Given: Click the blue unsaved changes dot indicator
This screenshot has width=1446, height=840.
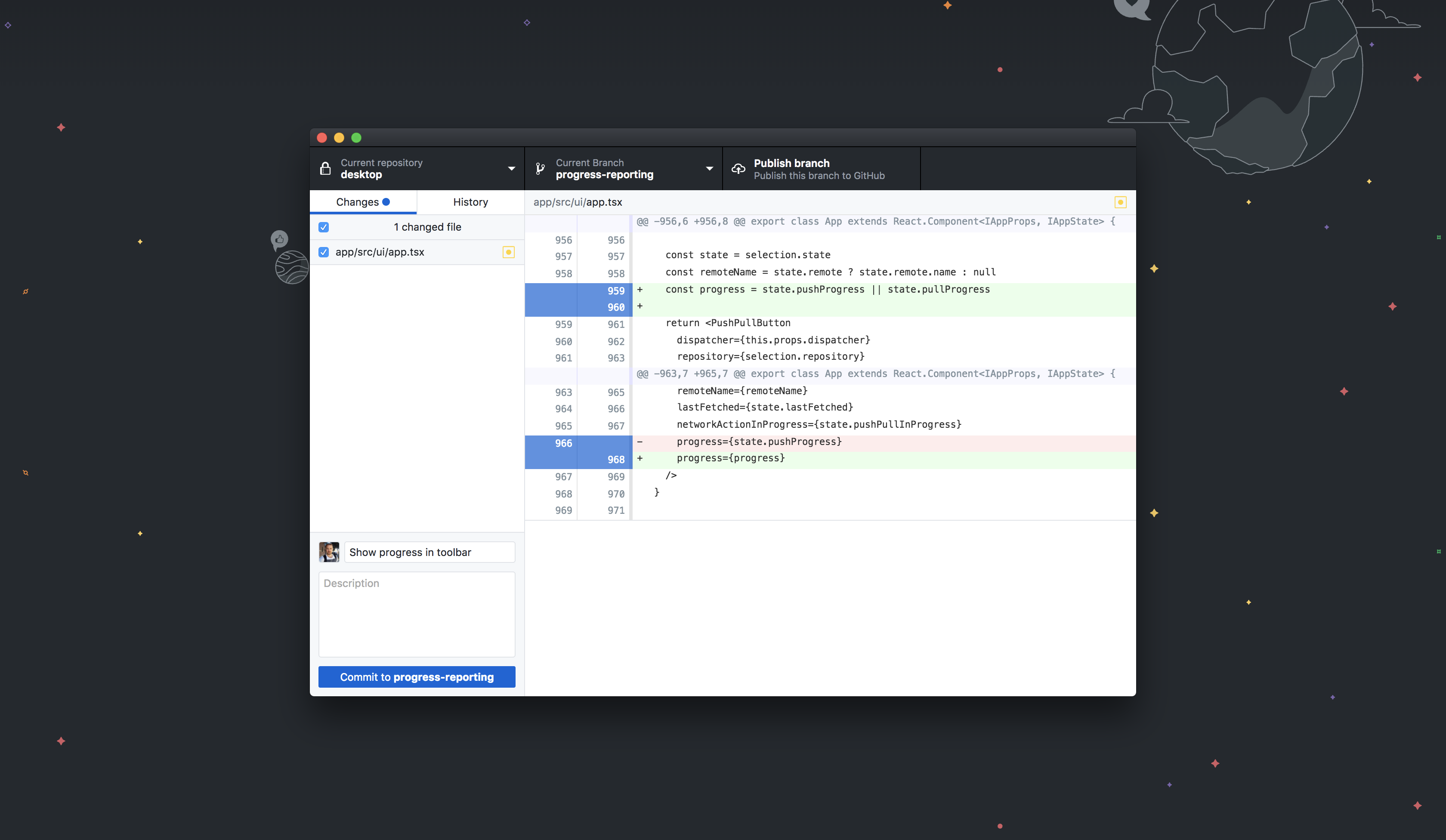Looking at the screenshot, I should 386,201.
